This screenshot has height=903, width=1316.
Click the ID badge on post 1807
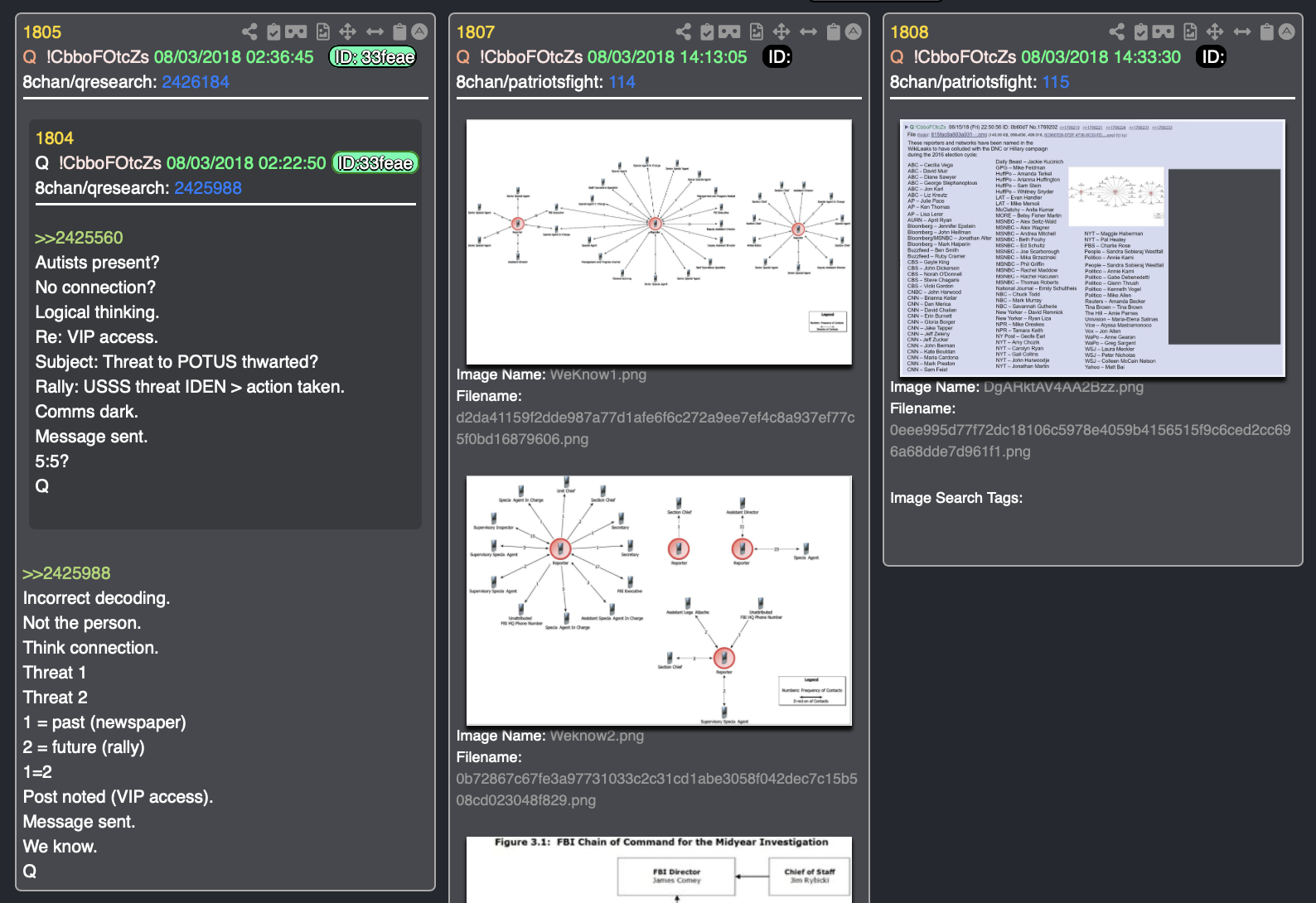777,57
